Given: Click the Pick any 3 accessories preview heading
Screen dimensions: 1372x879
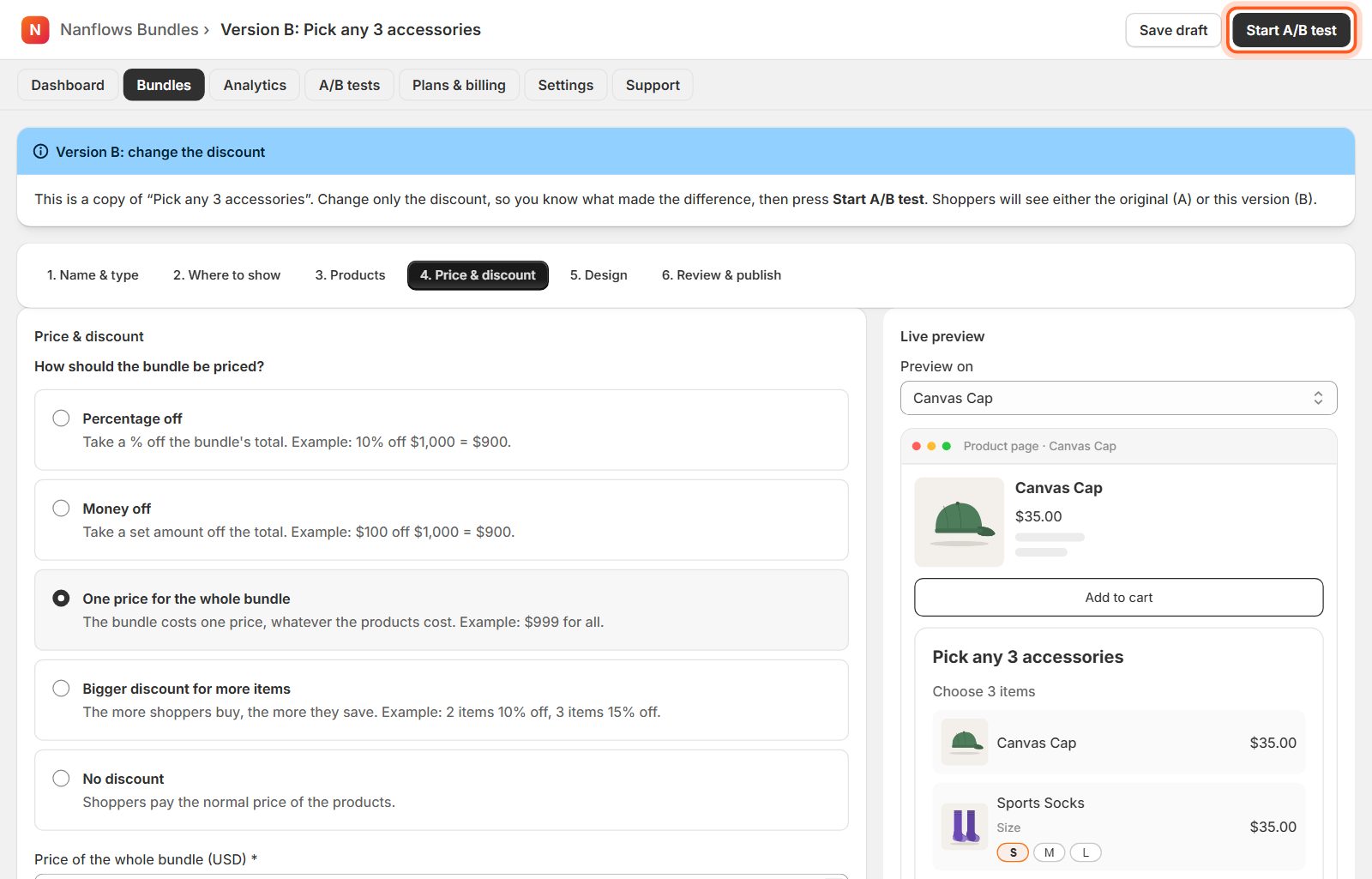Looking at the screenshot, I should (1028, 657).
